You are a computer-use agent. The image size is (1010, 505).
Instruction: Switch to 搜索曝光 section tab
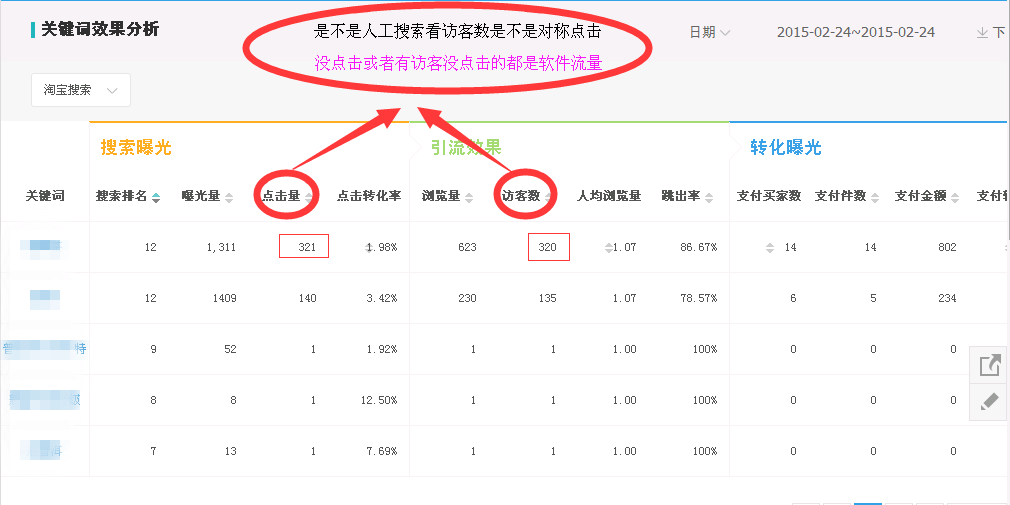click(136, 148)
